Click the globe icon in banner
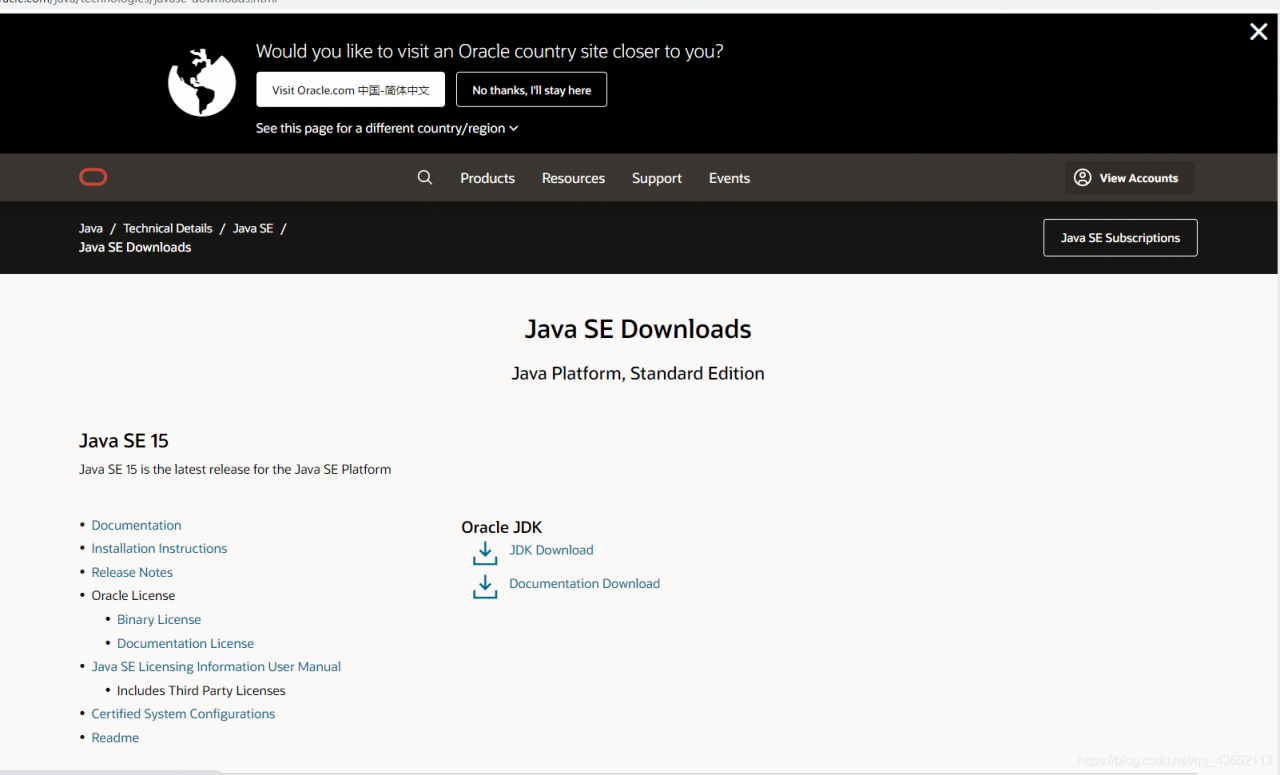The width and height of the screenshot is (1280, 775). coord(201,82)
